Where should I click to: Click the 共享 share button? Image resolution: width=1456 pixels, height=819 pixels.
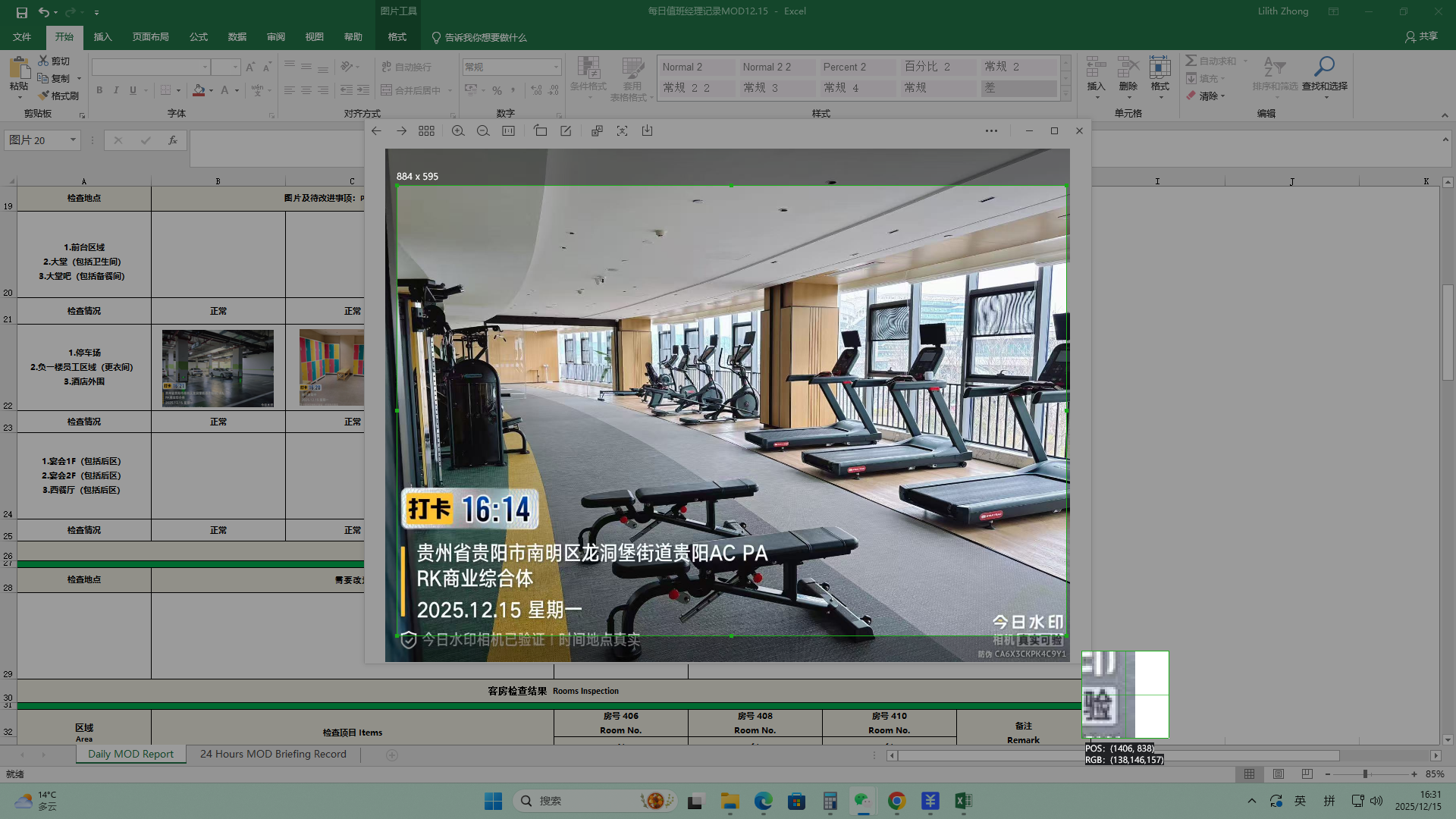[1421, 36]
